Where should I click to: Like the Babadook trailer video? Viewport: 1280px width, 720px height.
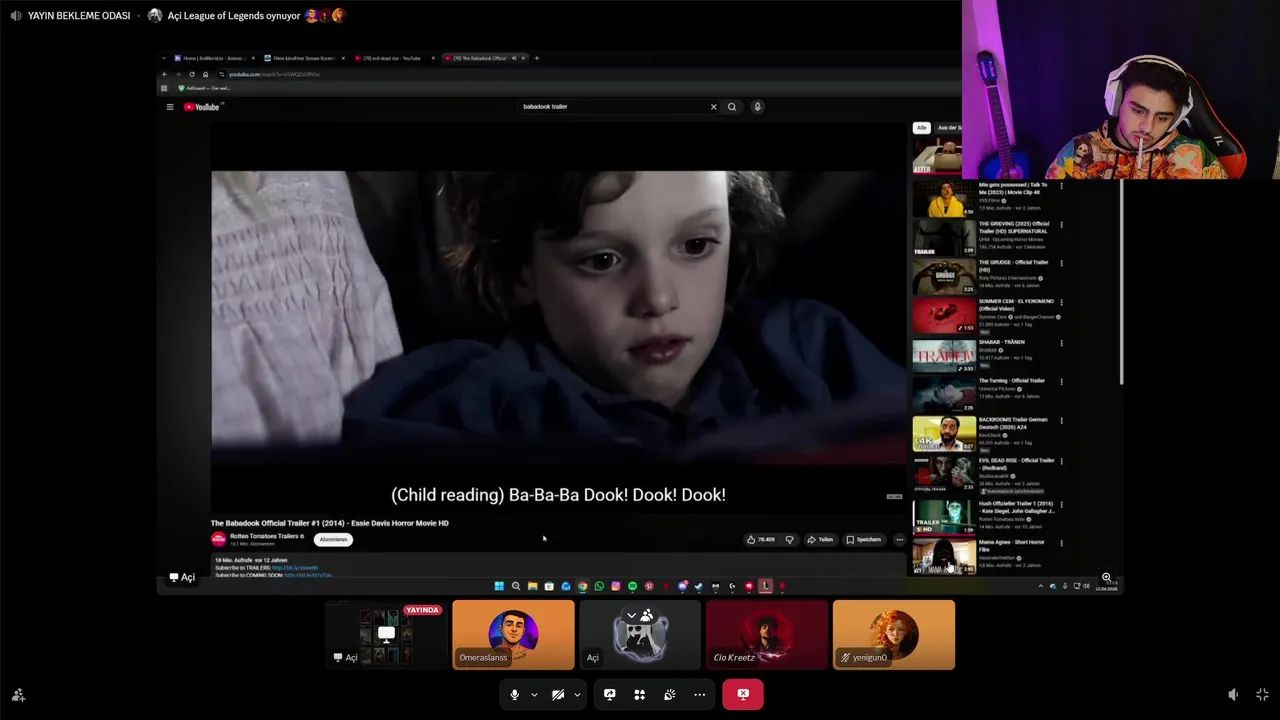click(761, 540)
